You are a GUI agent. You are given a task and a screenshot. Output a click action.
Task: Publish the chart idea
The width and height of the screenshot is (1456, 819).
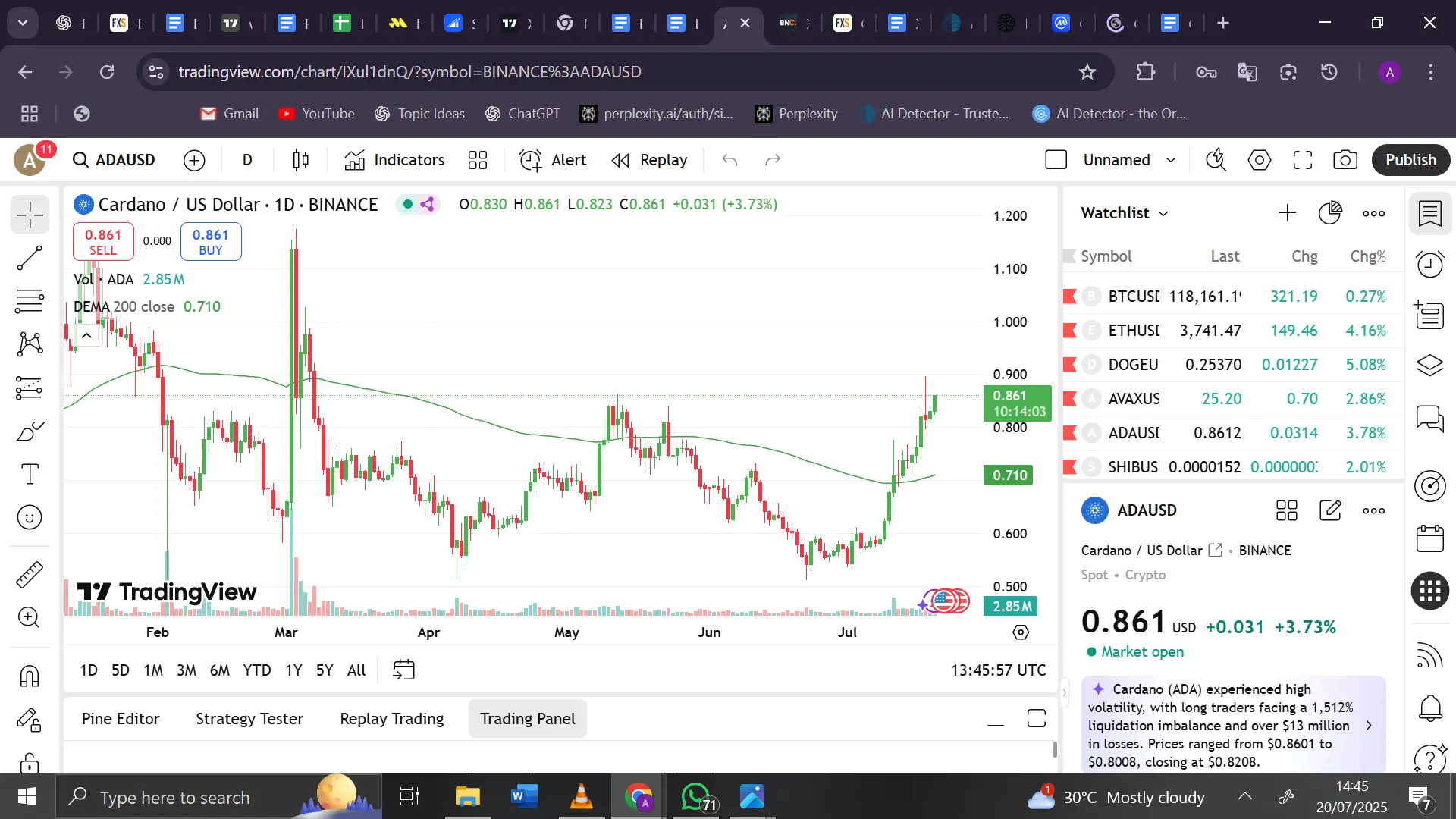tap(1410, 160)
